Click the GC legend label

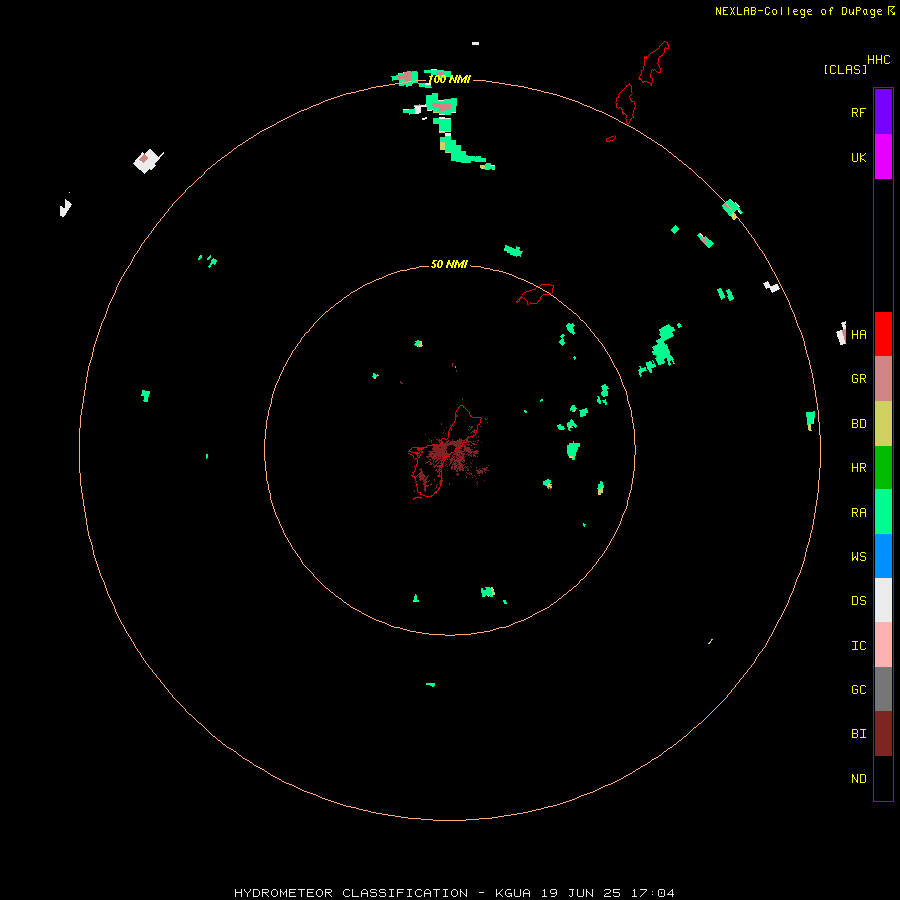(858, 690)
